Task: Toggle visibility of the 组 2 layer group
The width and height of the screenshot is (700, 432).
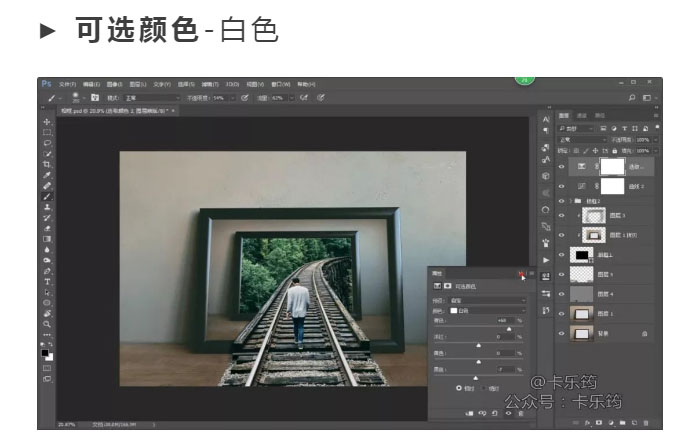Action: pos(561,200)
